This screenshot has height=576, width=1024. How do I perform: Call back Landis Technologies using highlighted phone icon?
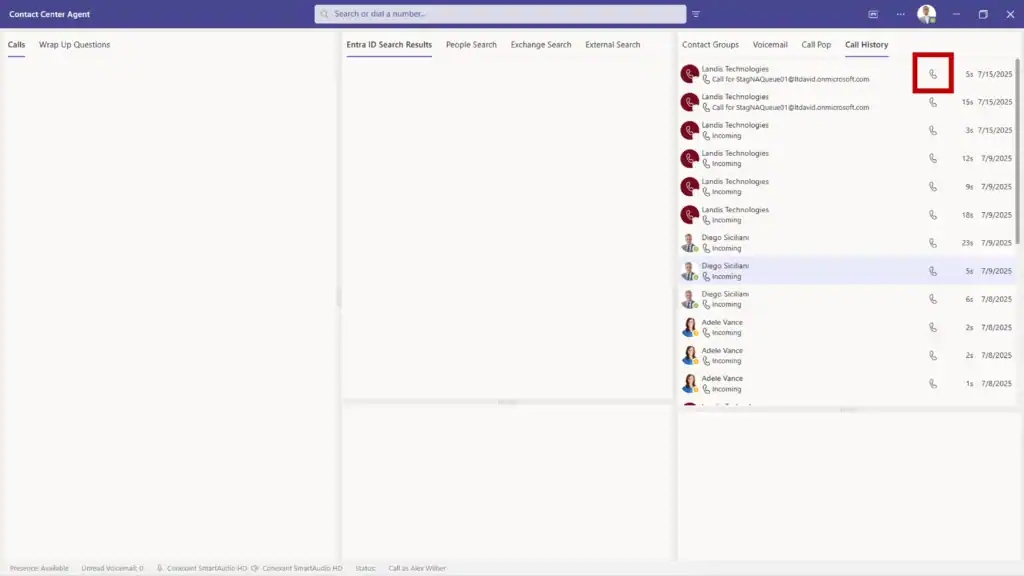click(932, 73)
